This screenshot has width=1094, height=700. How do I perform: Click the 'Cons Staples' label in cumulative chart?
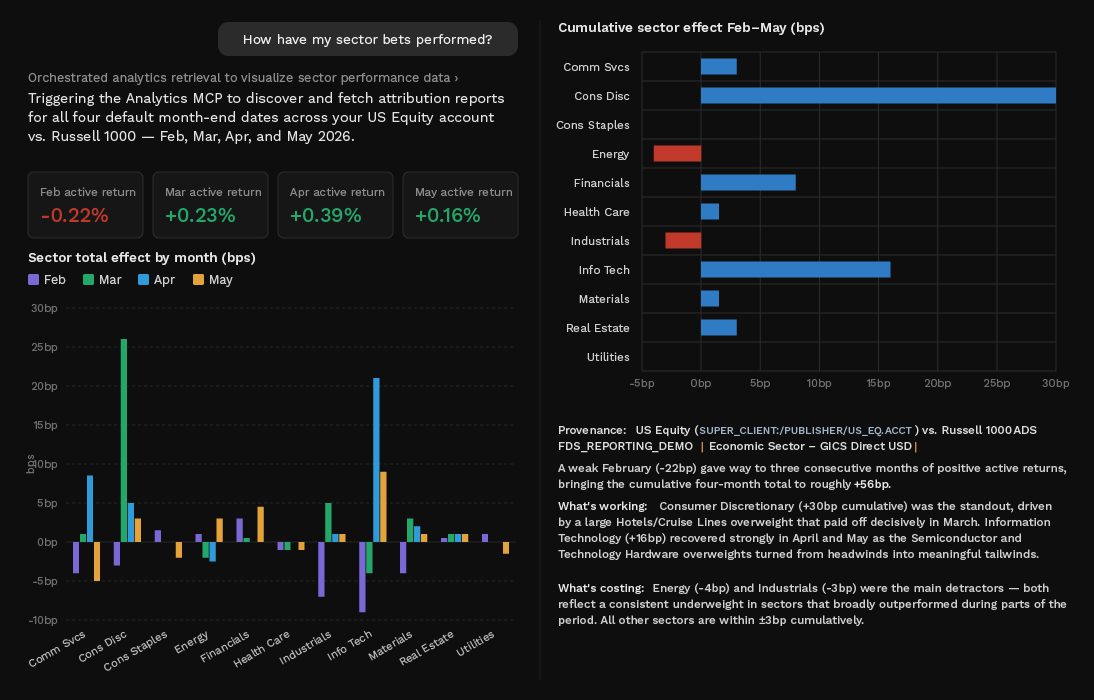tap(592, 125)
